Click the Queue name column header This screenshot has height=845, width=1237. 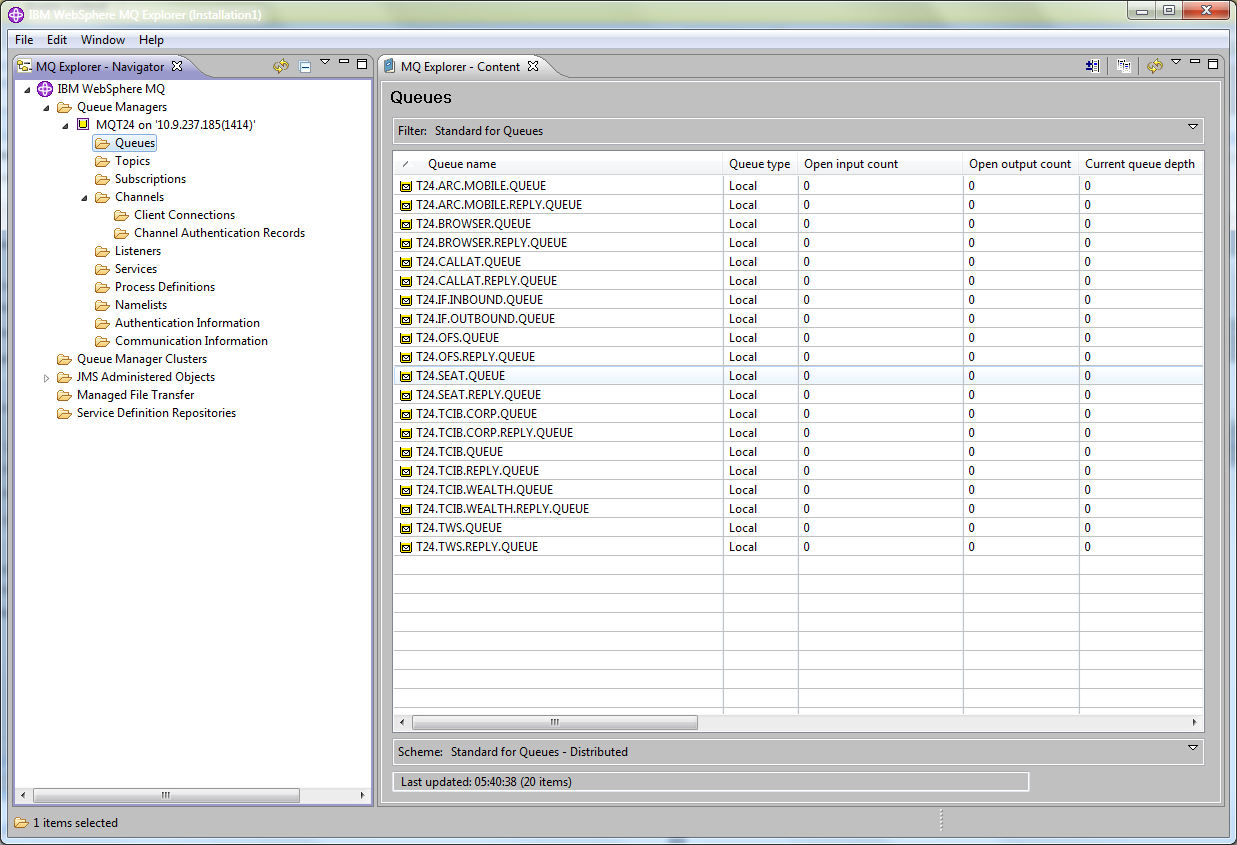[x=462, y=164]
